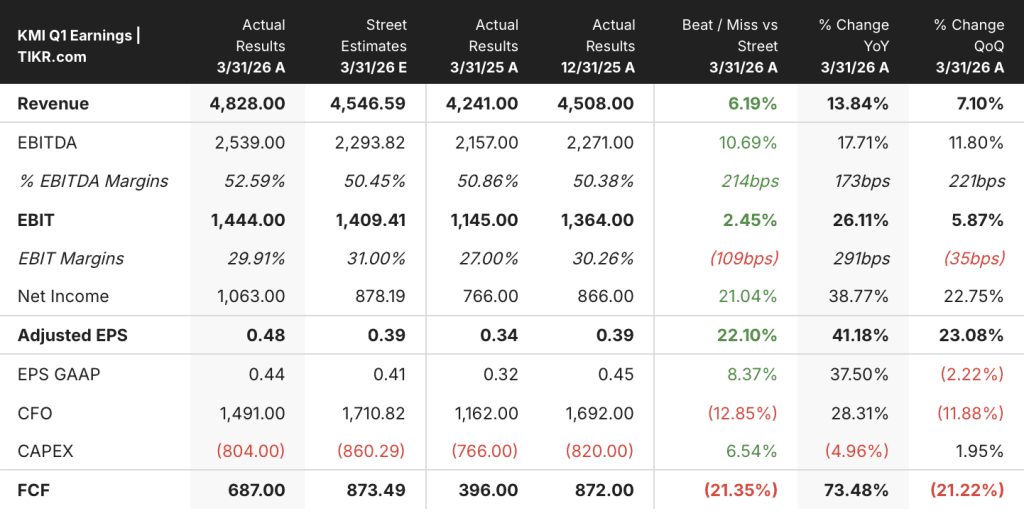Select the Adjusted EPS row label
The width and height of the screenshot is (1024, 516).
pyautogui.click(x=72, y=335)
